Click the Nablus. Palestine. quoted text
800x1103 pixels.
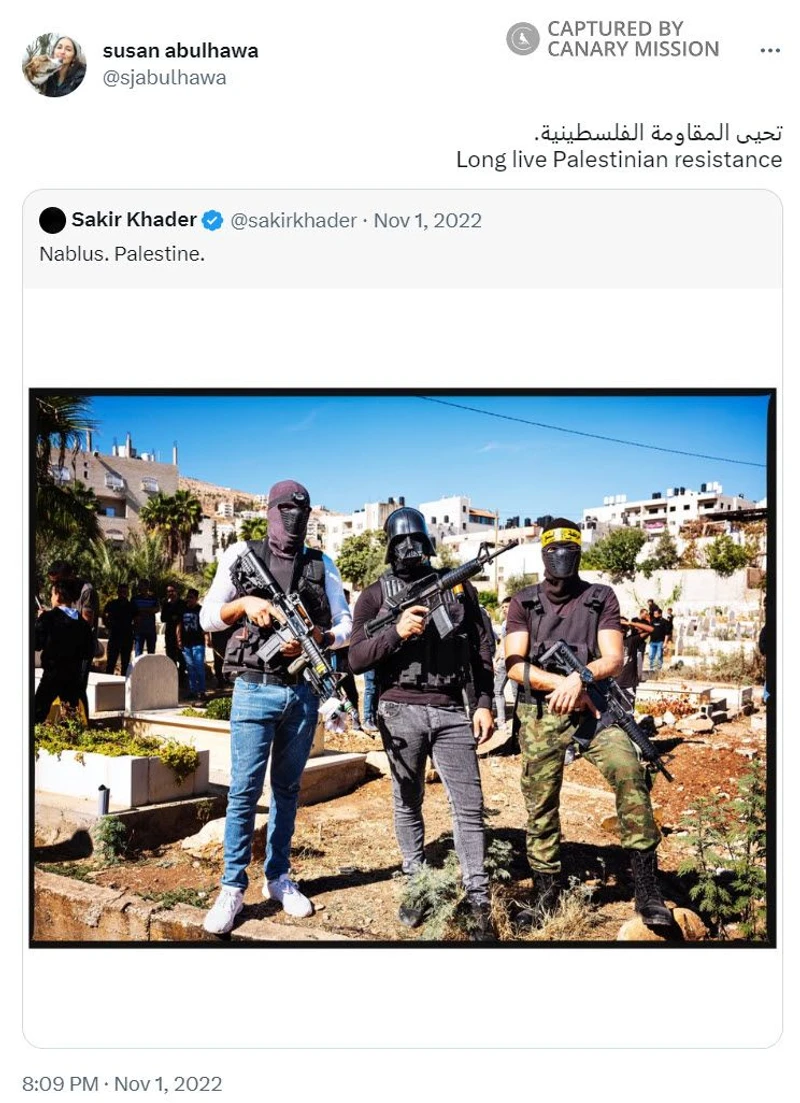pyautogui.click(x=122, y=254)
